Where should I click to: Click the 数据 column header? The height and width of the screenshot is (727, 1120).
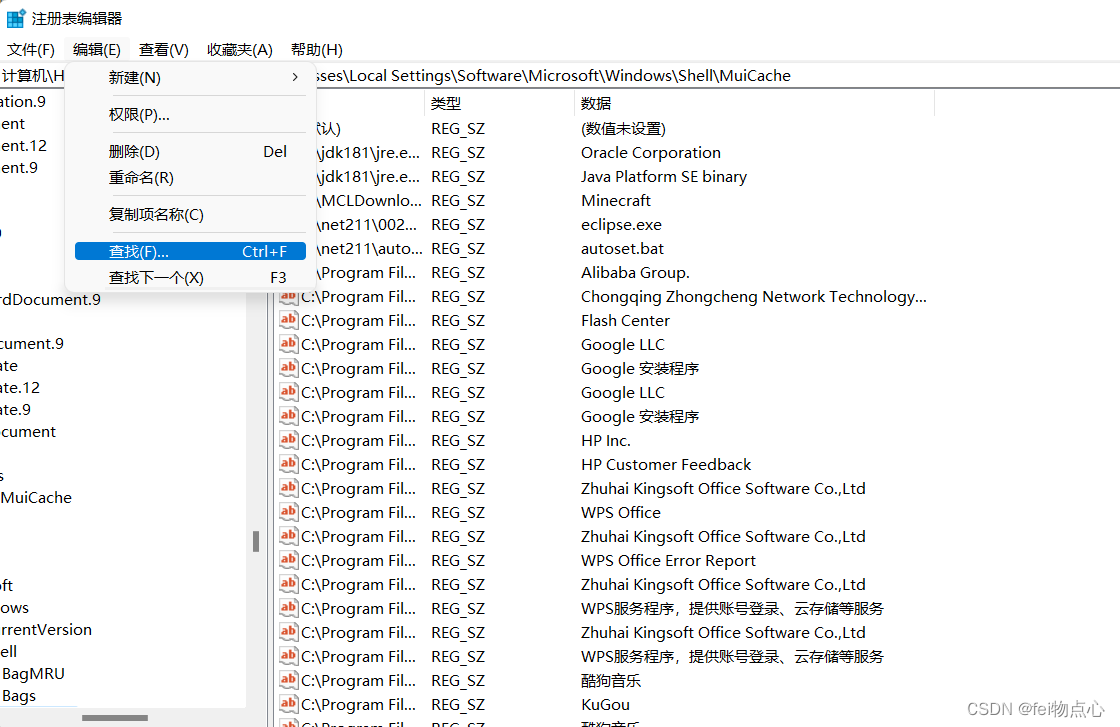pyautogui.click(x=754, y=104)
